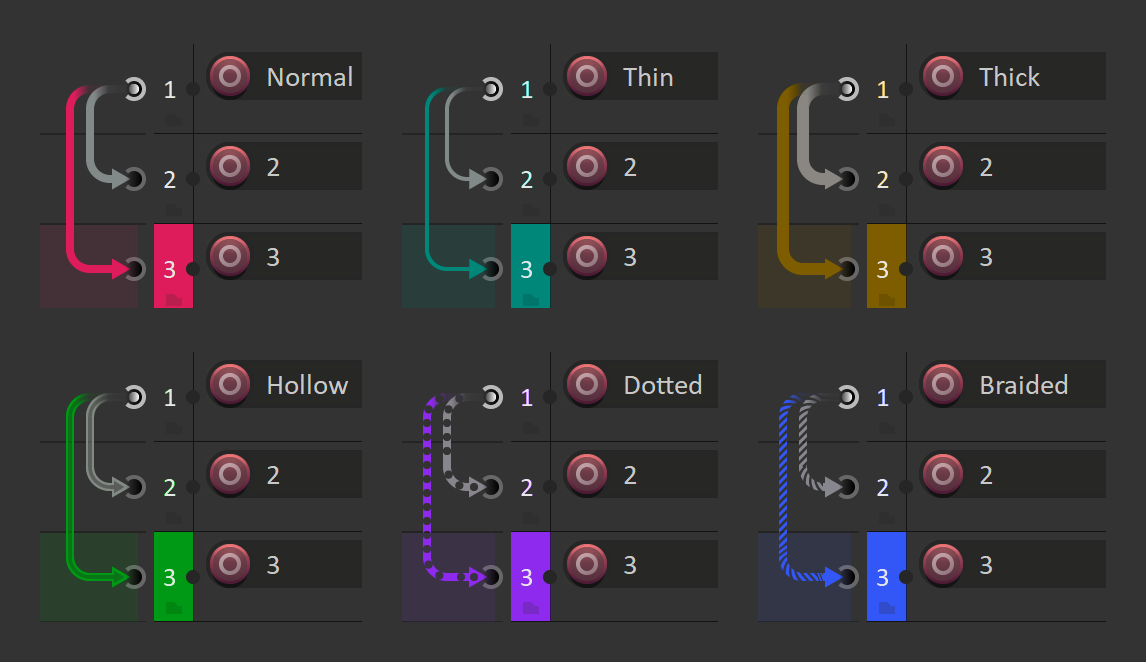Click the row 2 red icon in the Braided panel
The image size is (1146, 662).
coord(942,474)
